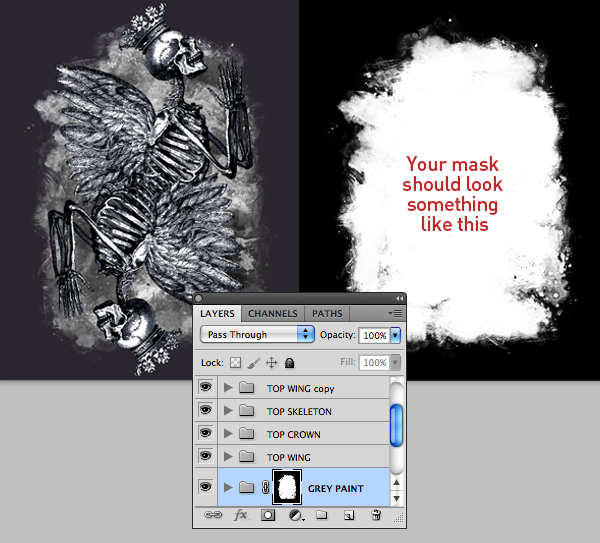Viewport: 600px width, 543px height.
Task: Click the Fill 100% field
Action: [x=375, y=362]
